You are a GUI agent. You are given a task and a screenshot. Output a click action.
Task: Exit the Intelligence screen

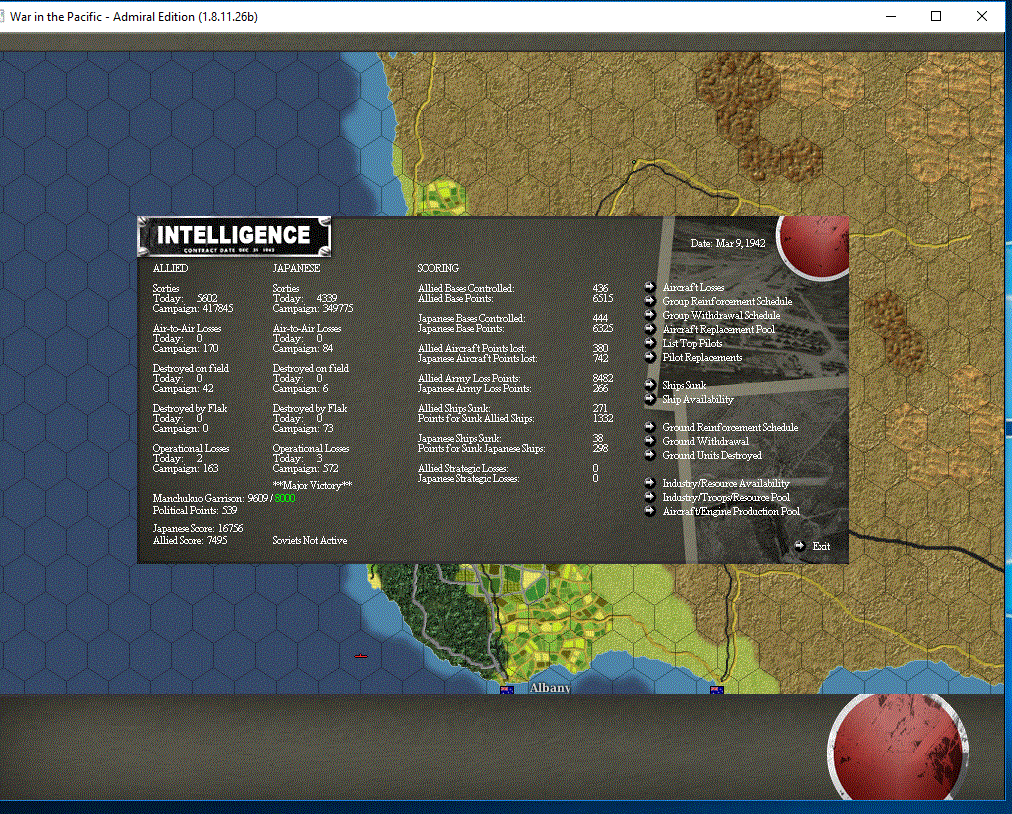(x=821, y=547)
